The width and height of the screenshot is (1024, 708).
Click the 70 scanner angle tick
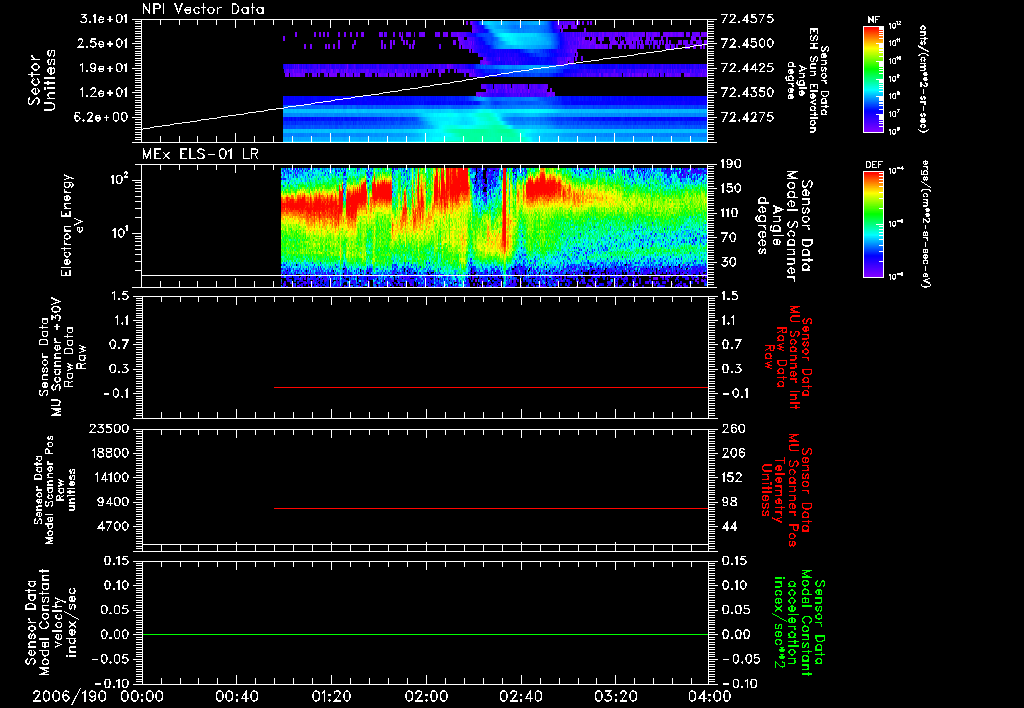(729, 238)
